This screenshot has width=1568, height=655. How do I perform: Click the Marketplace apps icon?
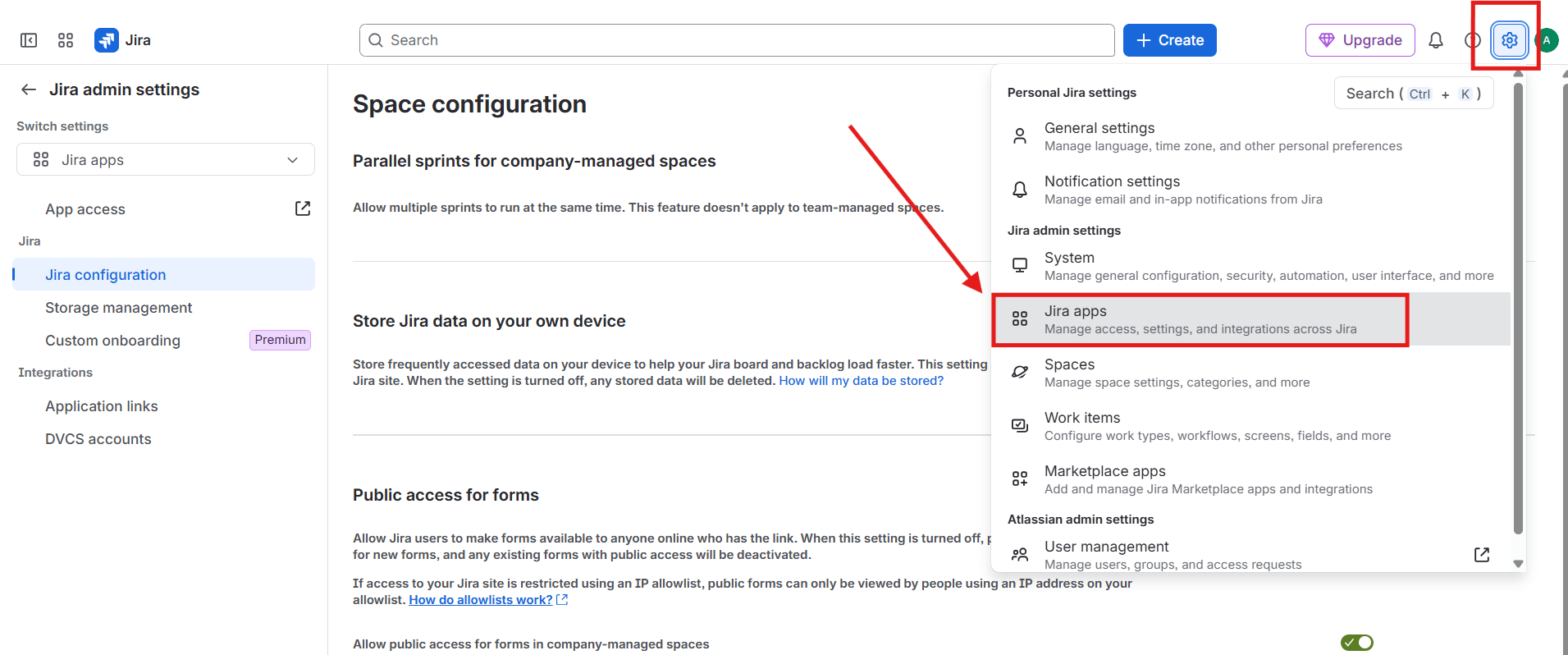click(1020, 479)
